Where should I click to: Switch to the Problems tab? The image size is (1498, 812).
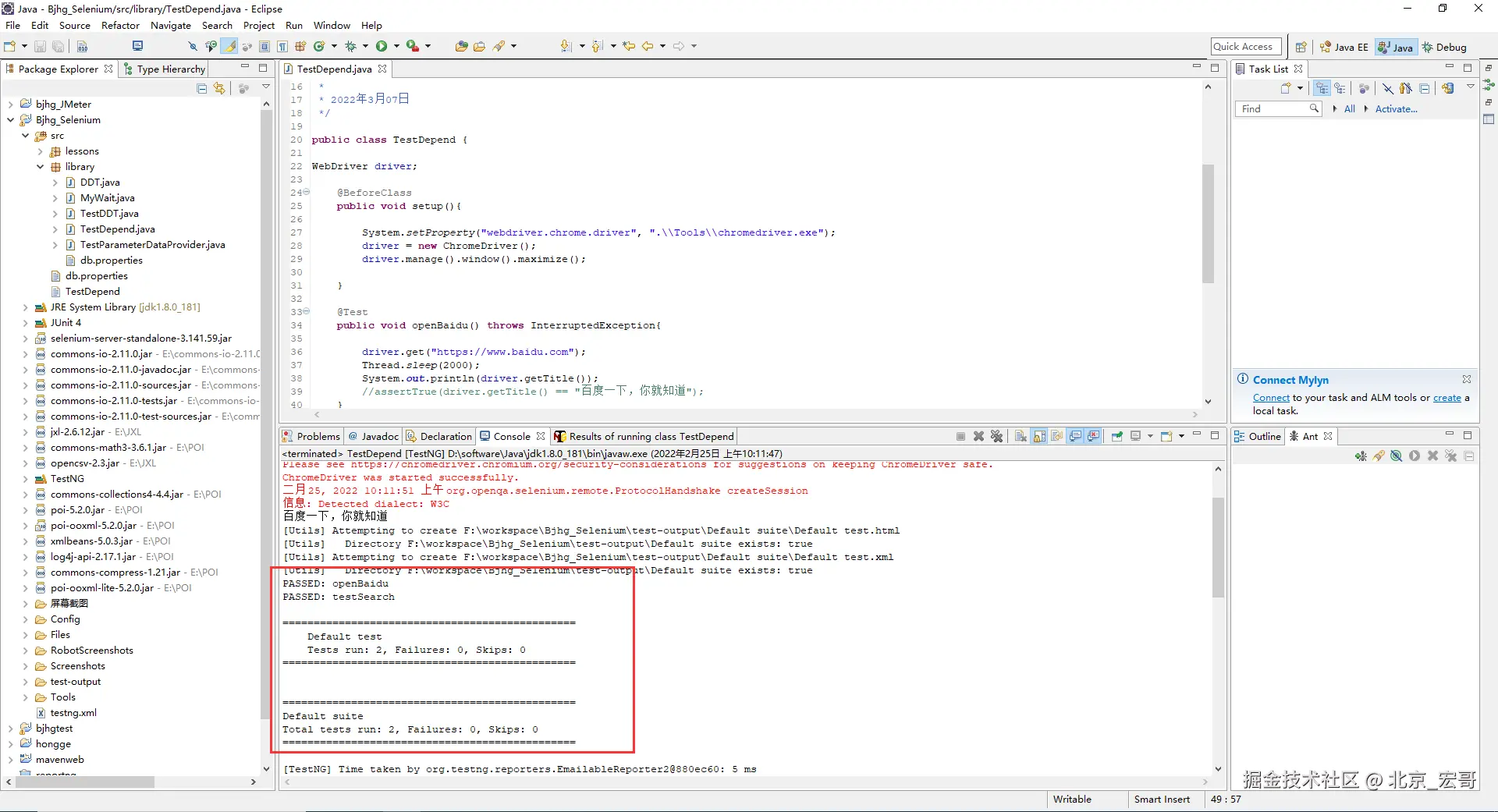(x=311, y=436)
